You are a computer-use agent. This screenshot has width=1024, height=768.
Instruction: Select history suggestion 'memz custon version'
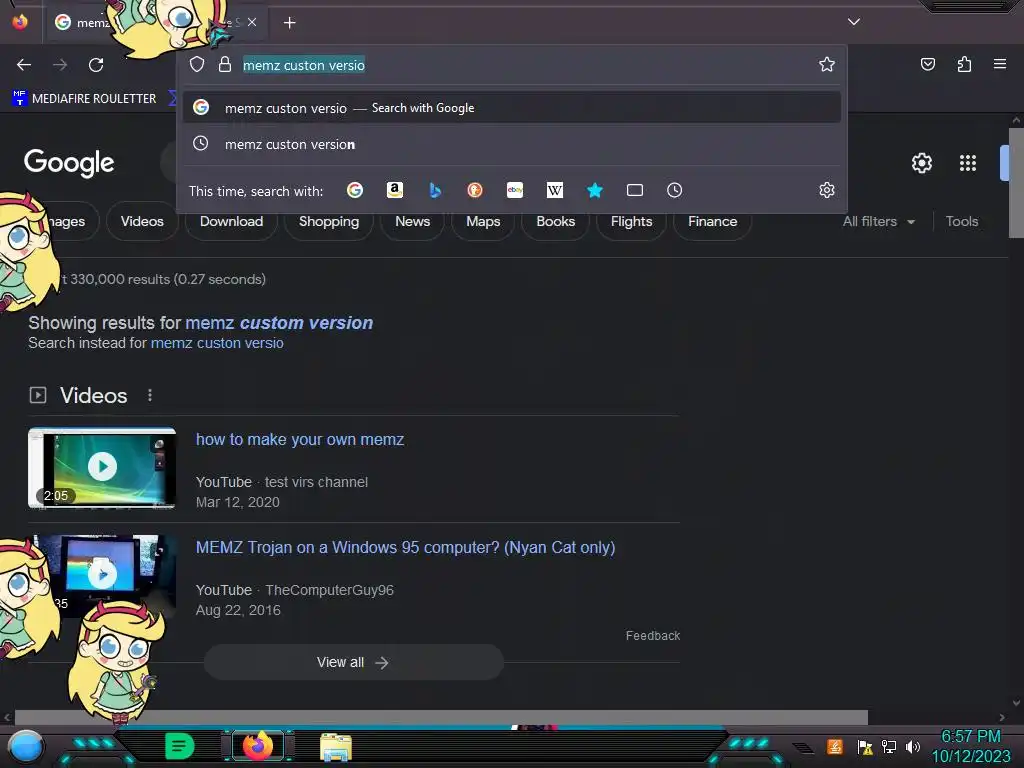click(512, 144)
